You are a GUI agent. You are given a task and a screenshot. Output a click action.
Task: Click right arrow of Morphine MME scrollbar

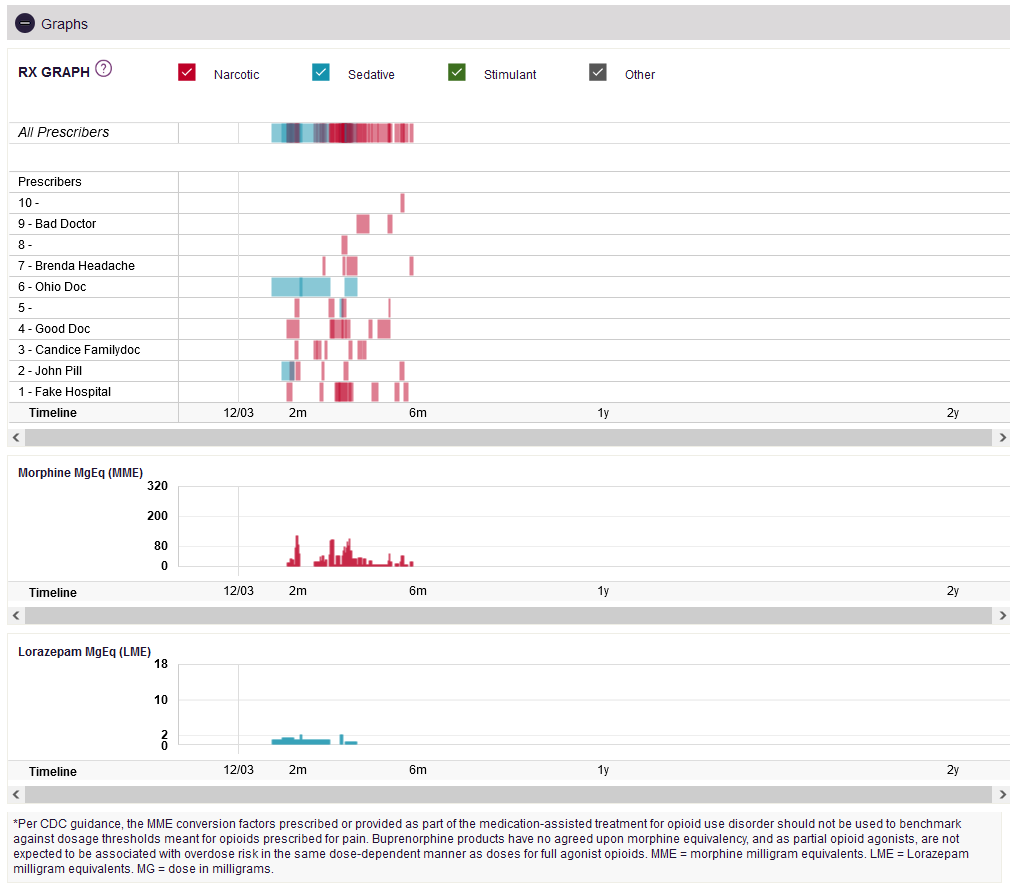(1002, 615)
